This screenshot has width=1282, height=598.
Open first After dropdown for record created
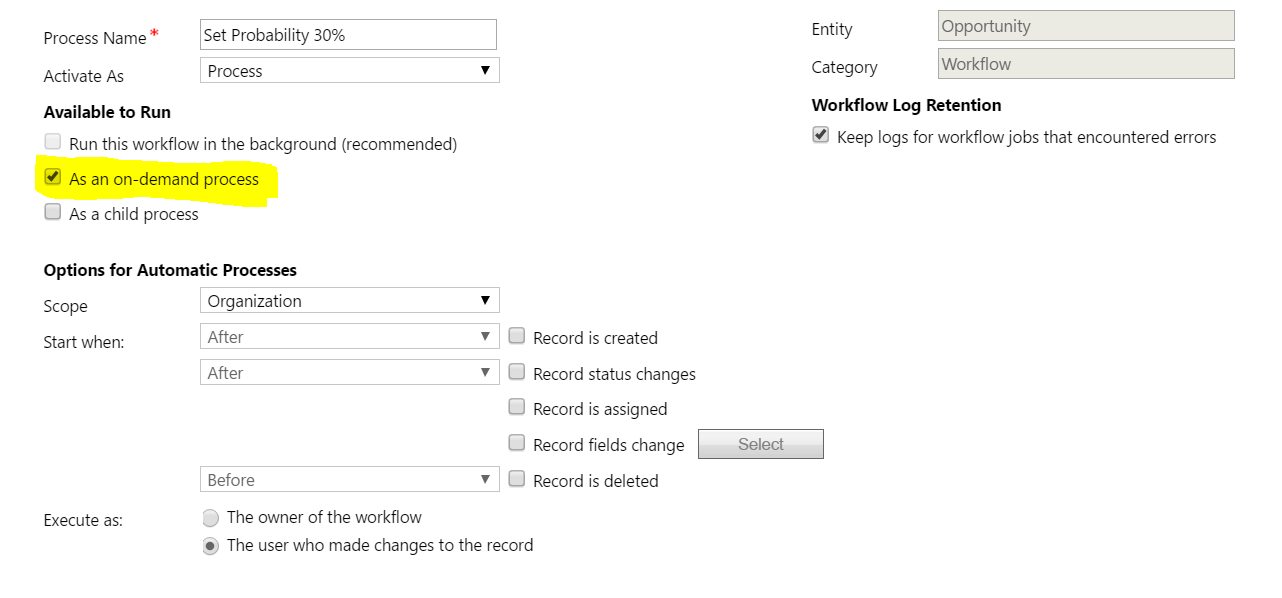tap(349, 337)
